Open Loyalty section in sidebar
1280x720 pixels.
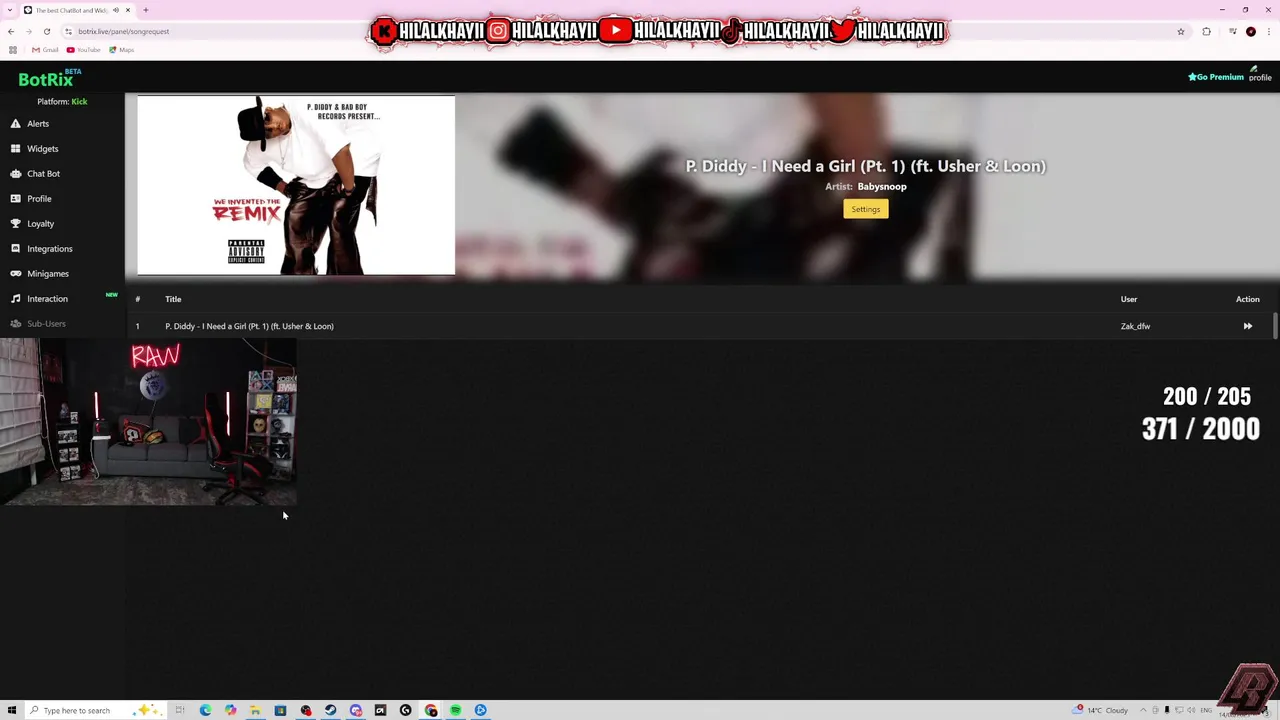click(x=32, y=224)
